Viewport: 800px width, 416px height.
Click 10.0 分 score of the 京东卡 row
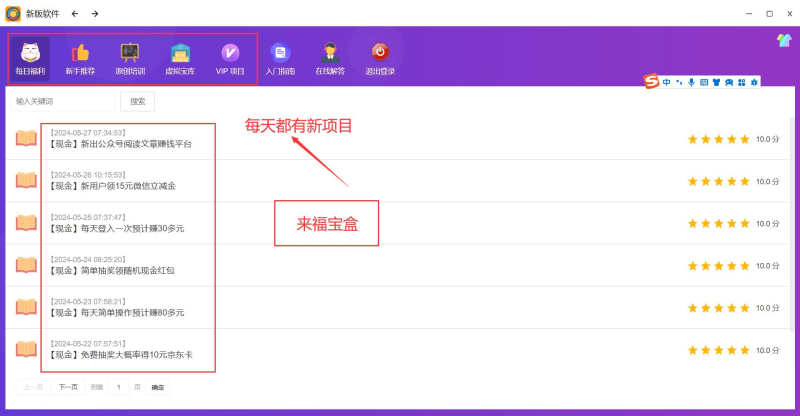pyautogui.click(x=767, y=351)
